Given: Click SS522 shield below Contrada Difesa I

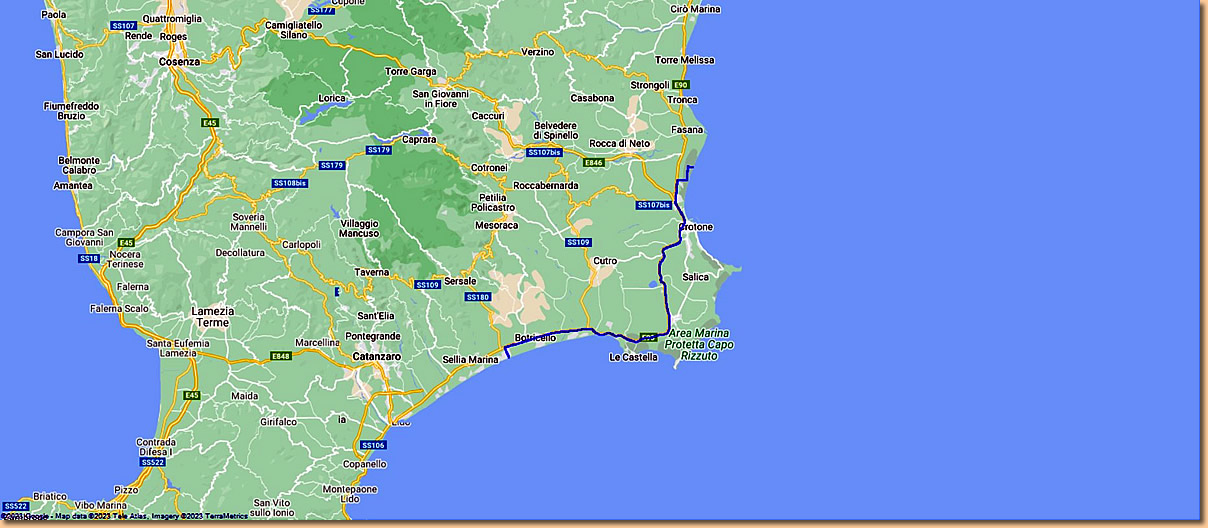Looking at the screenshot, I should [152, 462].
